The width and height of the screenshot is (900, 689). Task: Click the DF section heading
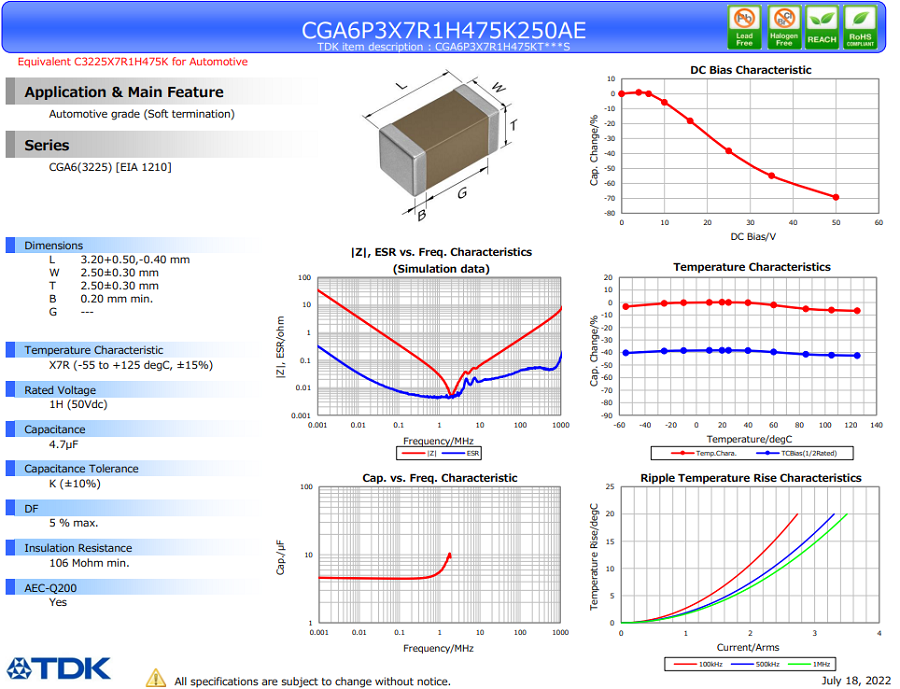tap(31, 509)
